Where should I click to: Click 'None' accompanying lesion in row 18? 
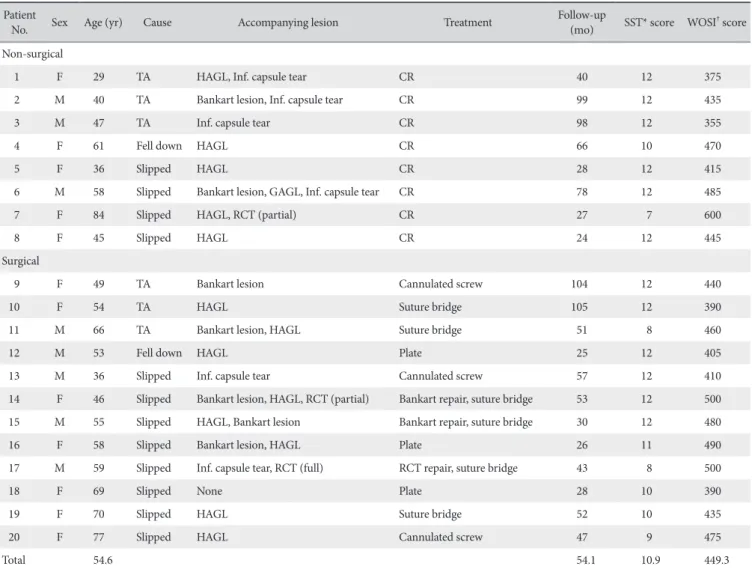(209, 491)
